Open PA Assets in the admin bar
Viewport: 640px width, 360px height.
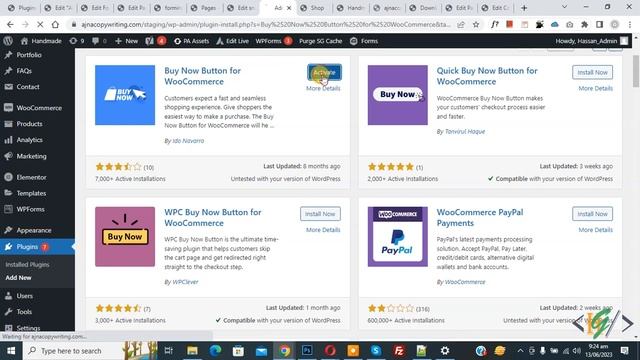coord(191,41)
